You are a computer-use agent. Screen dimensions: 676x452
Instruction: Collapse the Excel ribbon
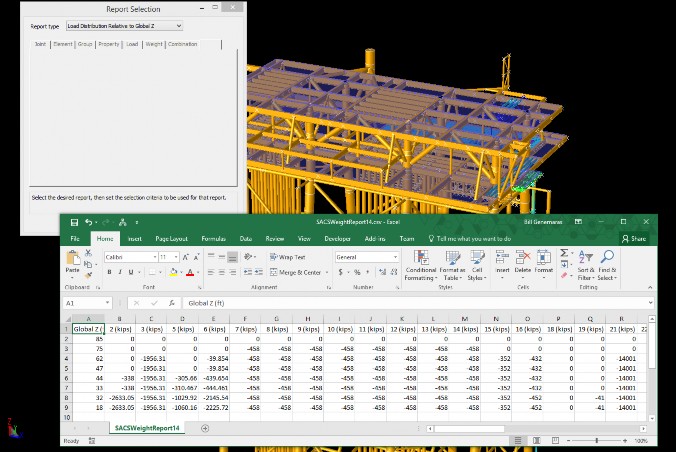650,287
